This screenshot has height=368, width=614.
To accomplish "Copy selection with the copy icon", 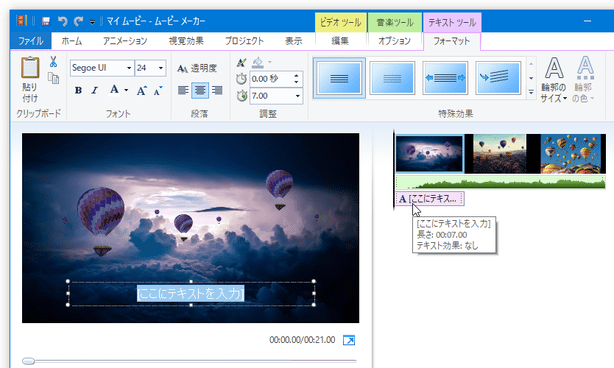I will click(x=53, y=78).
